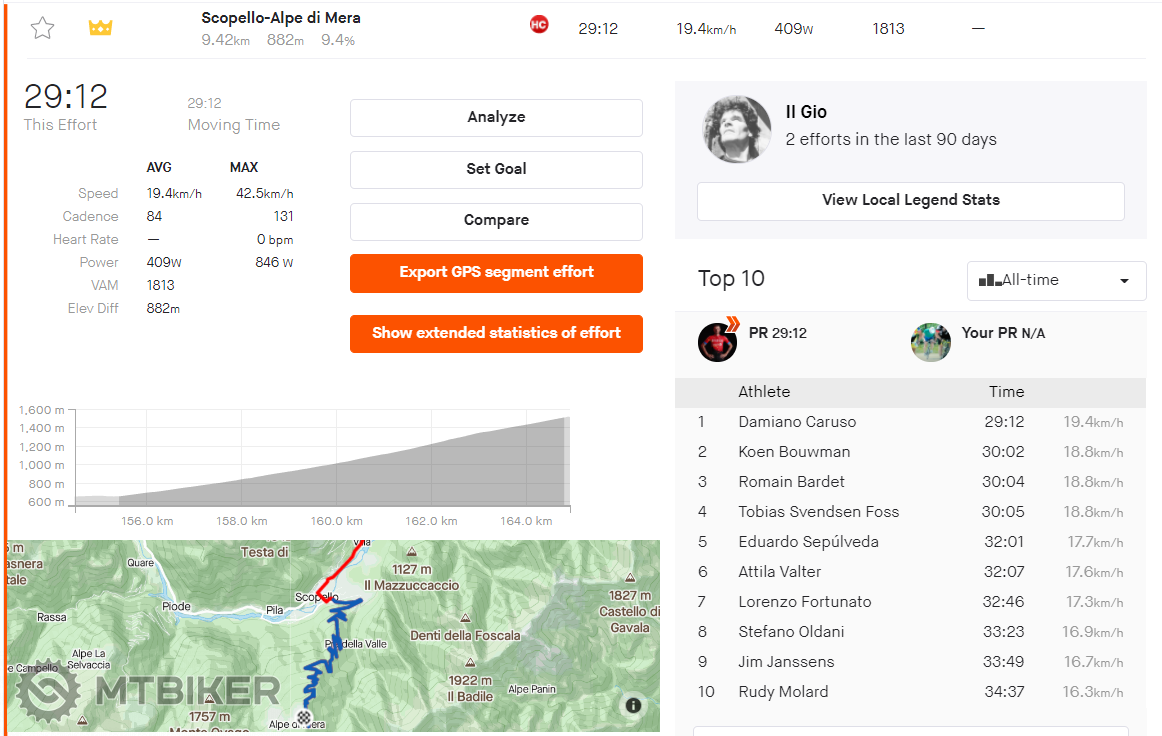The height and width of the screenshot is (736, 1162).
Task: Open Il Gio's local legend photo
Action: 737,129
